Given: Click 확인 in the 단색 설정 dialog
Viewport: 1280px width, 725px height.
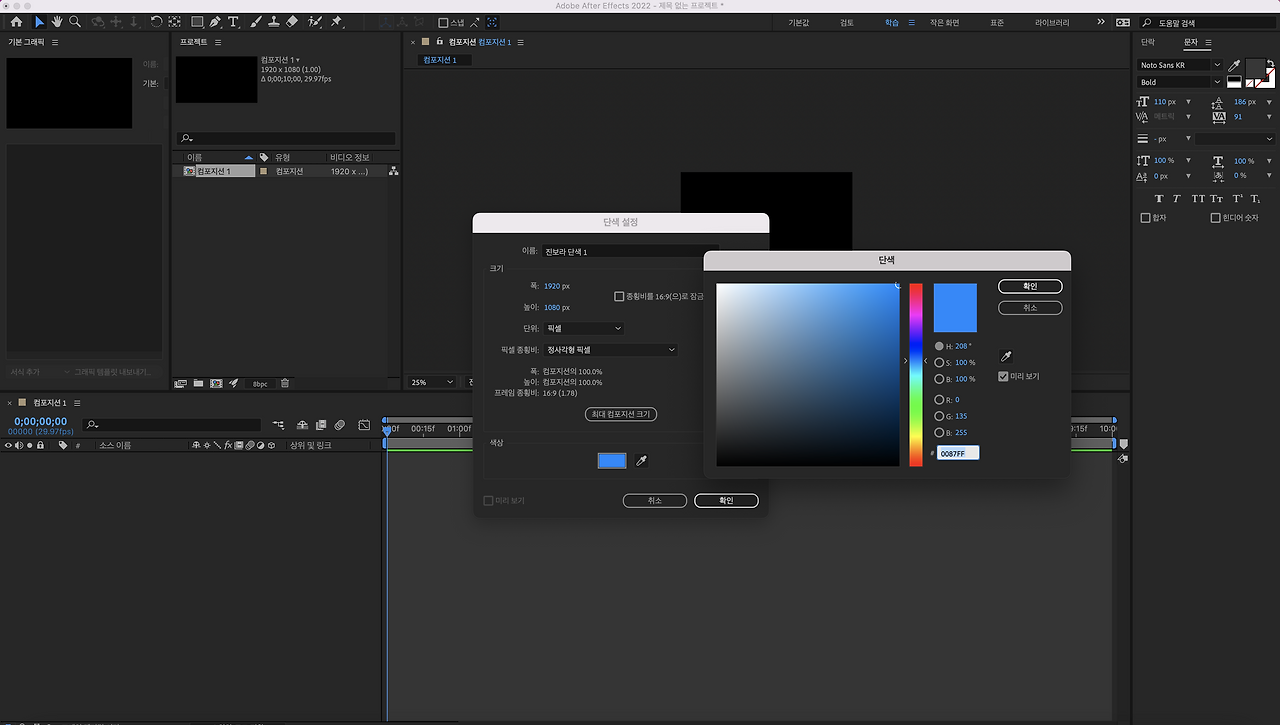Looking at the screenshot, I should click(726, 500).
